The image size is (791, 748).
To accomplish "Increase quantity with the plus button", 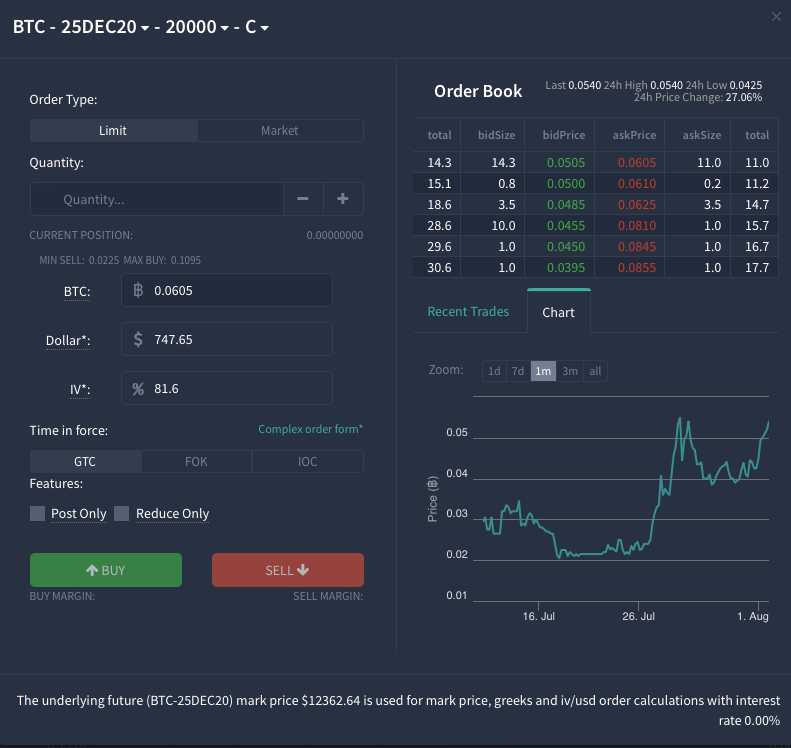I will tap(343, 199).
